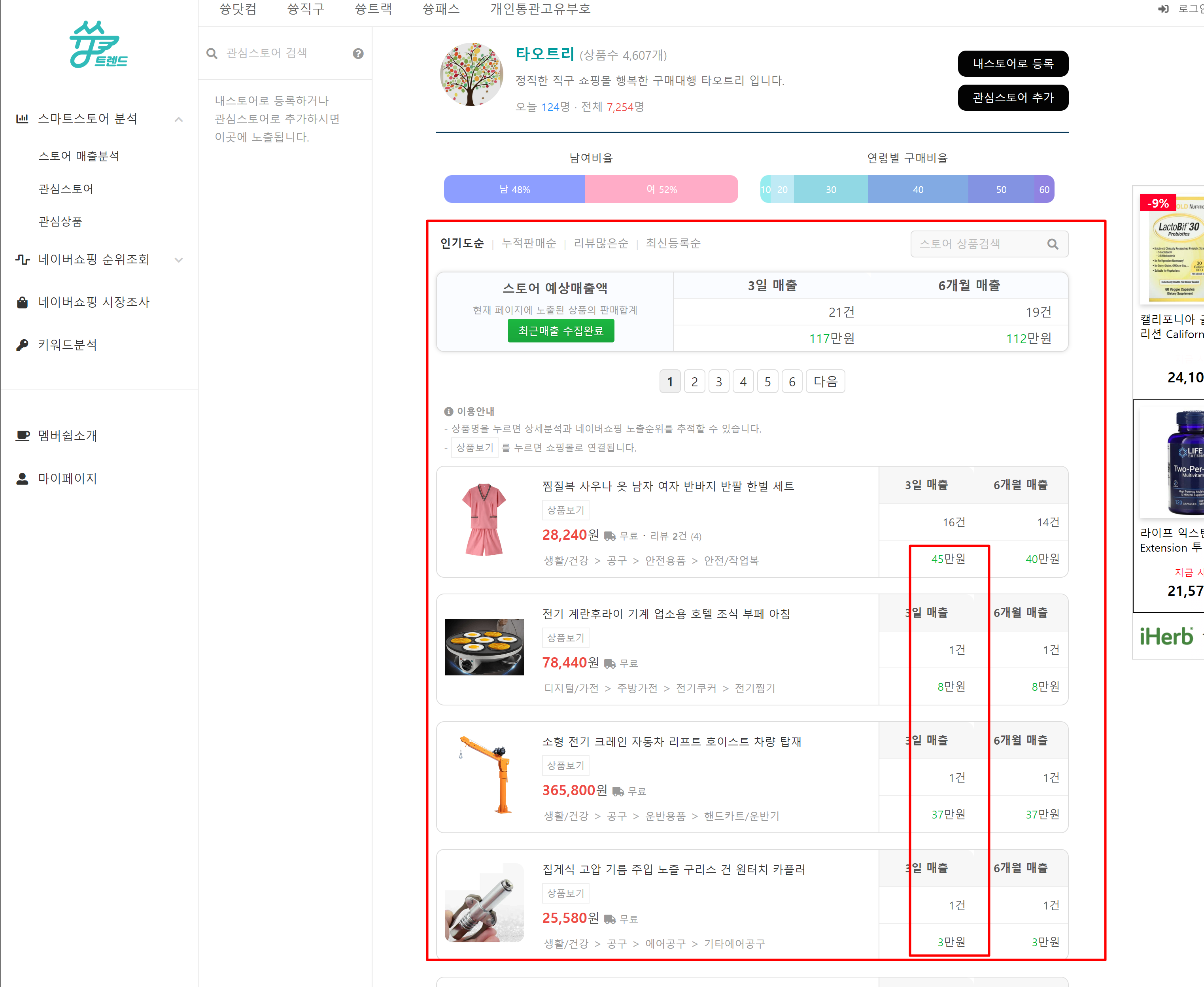
Task: Click the 네이버쇼핑 시장조사 bag icon
Action: [22, 303]
